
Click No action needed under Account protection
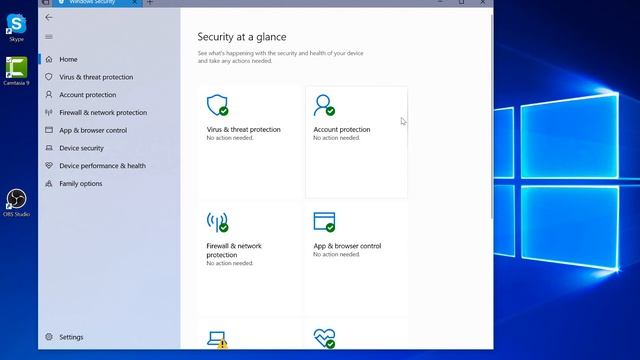(336, 138)
